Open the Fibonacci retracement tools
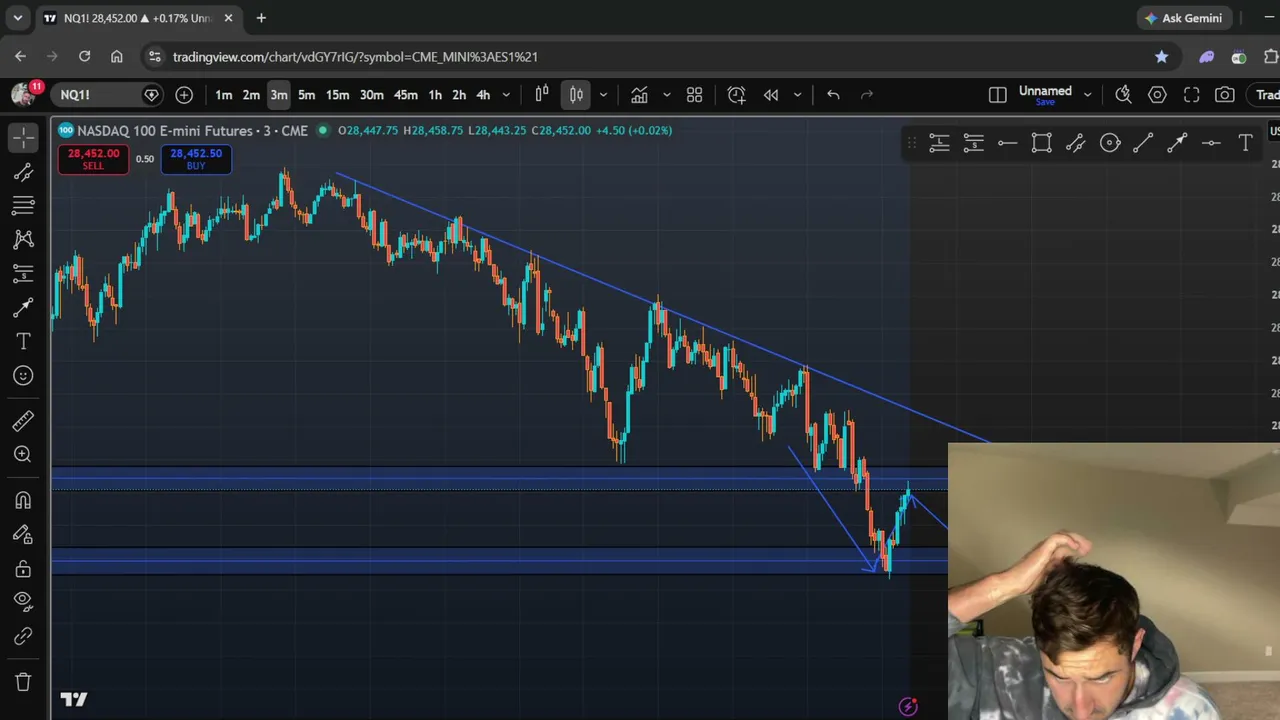The image size is (1280, 720). [23, 206]
